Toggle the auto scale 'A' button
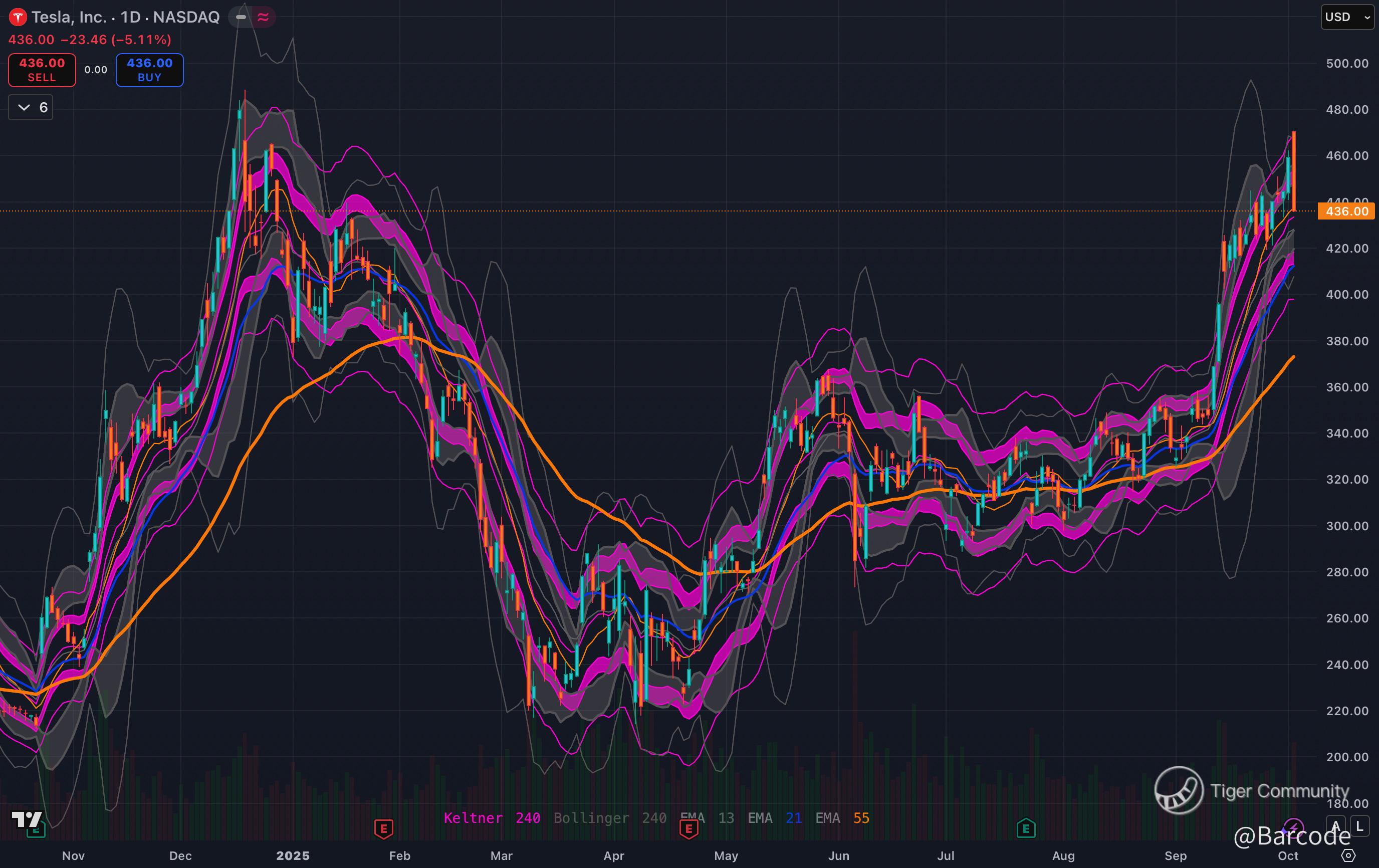This screenshot has width=1379, height=868. pyautogui.click(x=1335, y=826)
